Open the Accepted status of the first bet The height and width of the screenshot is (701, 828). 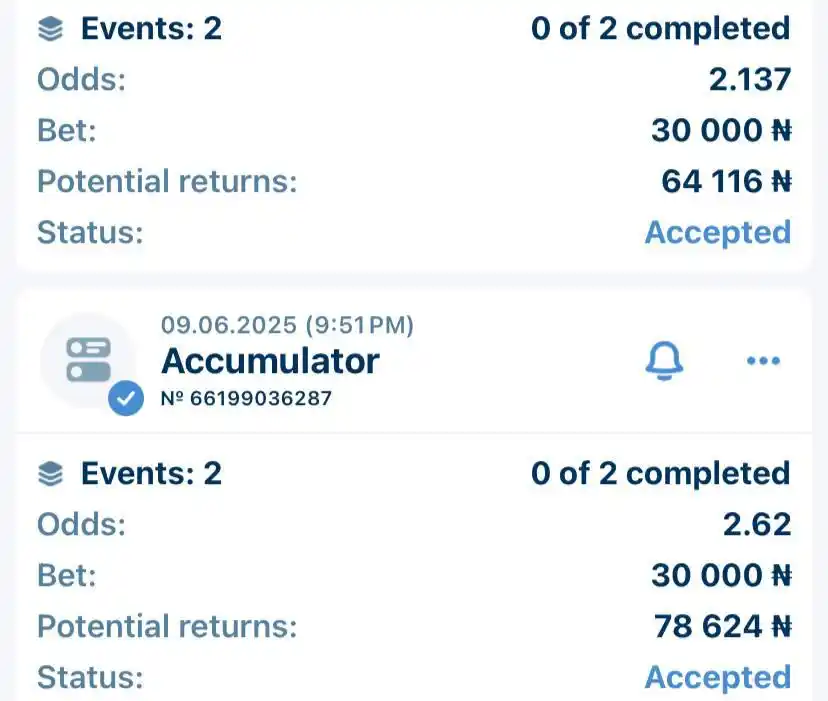coord(718,232)
